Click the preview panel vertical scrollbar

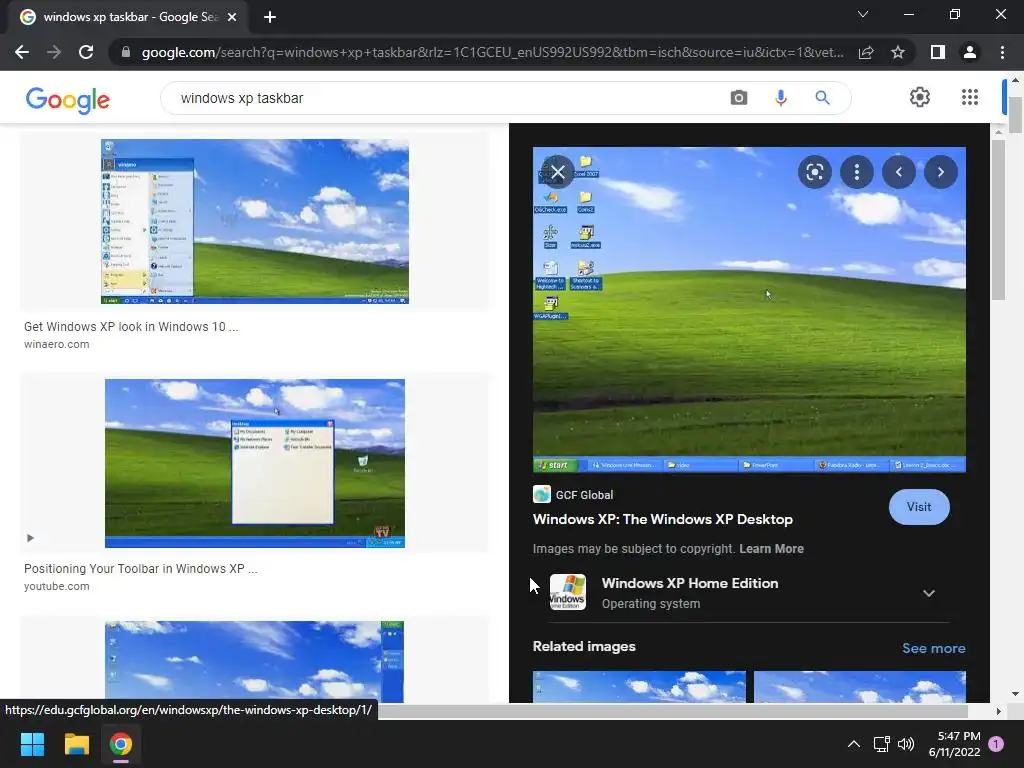998,219
